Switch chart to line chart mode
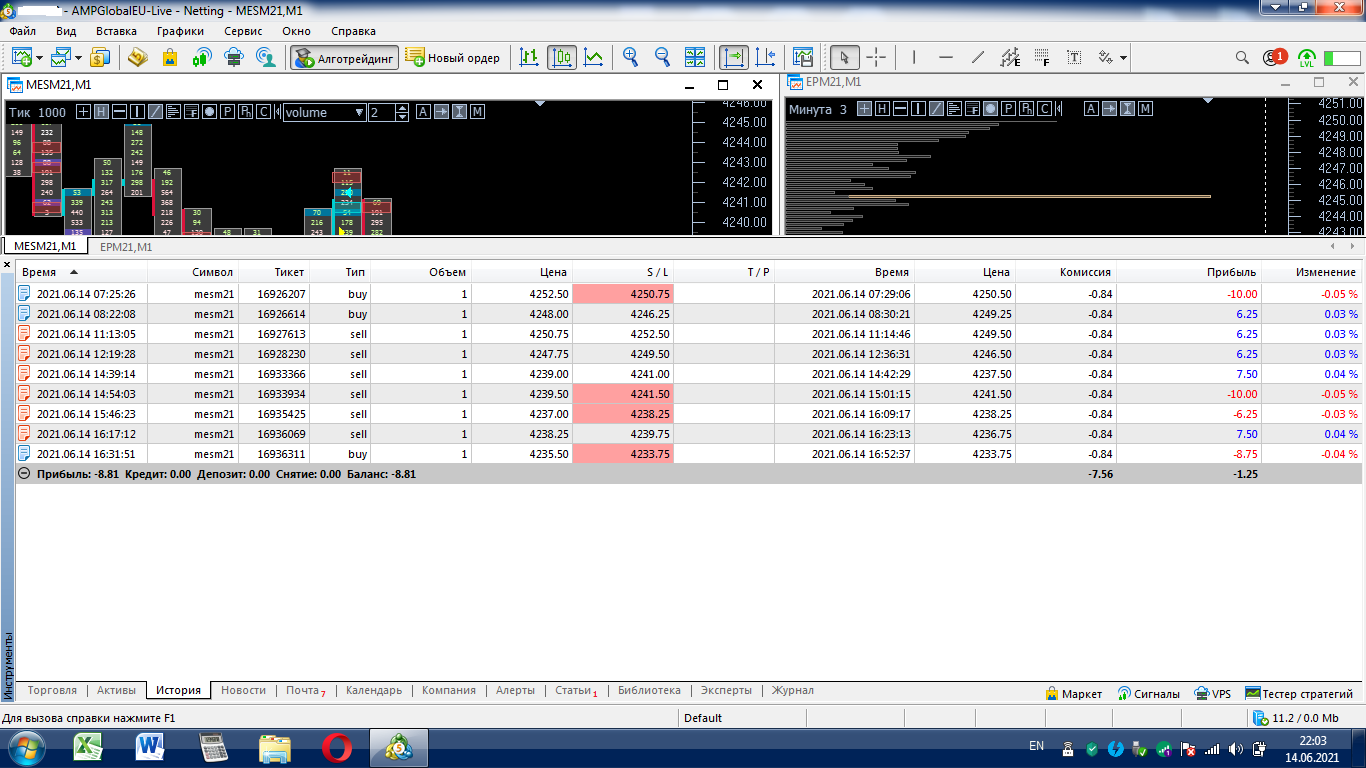 [593, 57]
